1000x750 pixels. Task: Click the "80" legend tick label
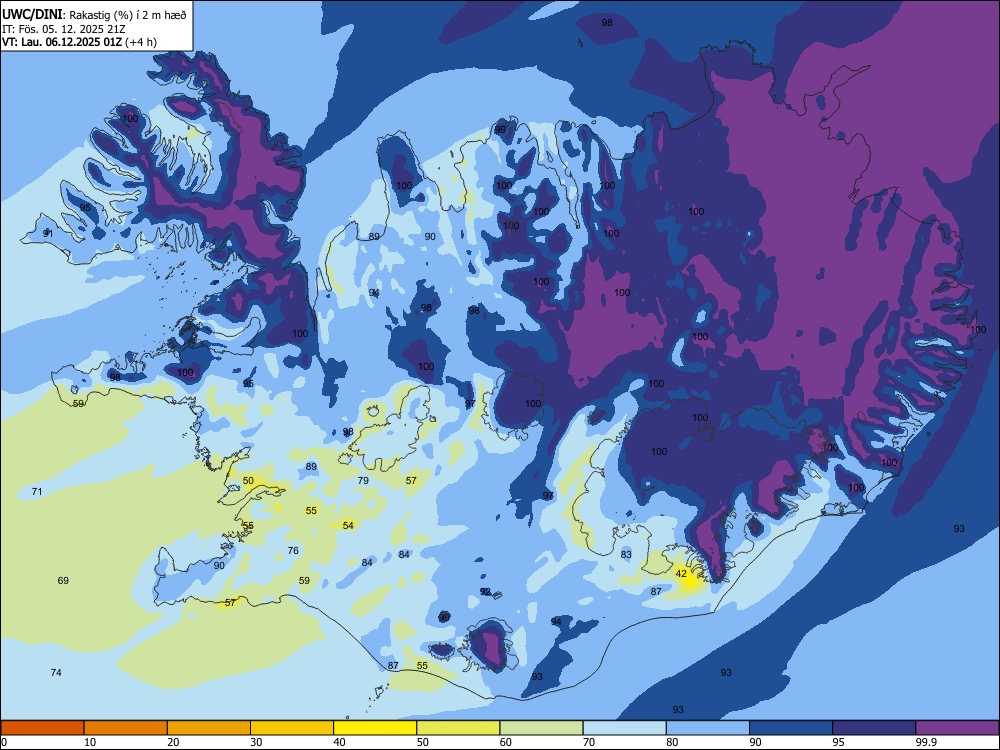coord(672,742)
